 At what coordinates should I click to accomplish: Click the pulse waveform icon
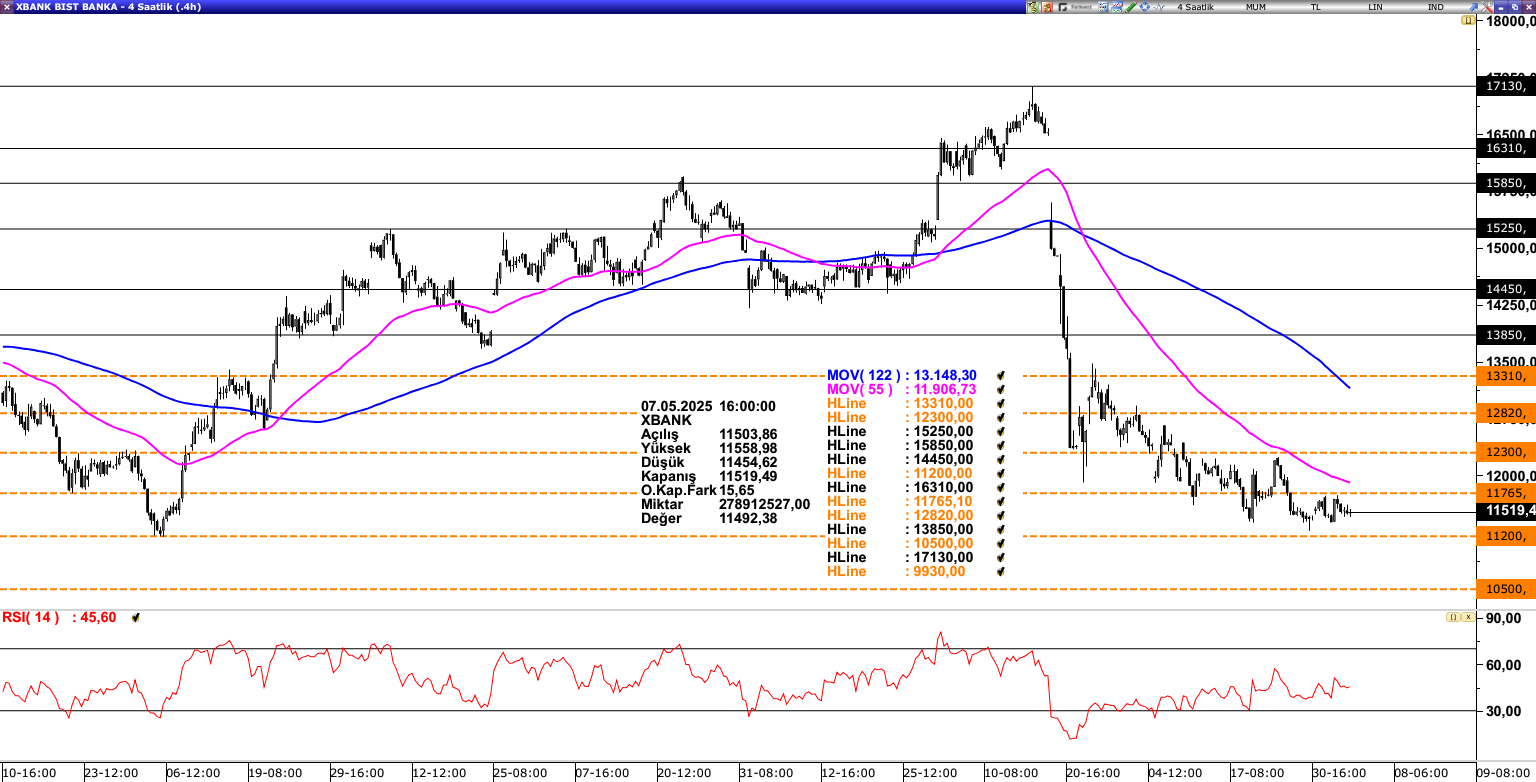[x=1158, y=7]
